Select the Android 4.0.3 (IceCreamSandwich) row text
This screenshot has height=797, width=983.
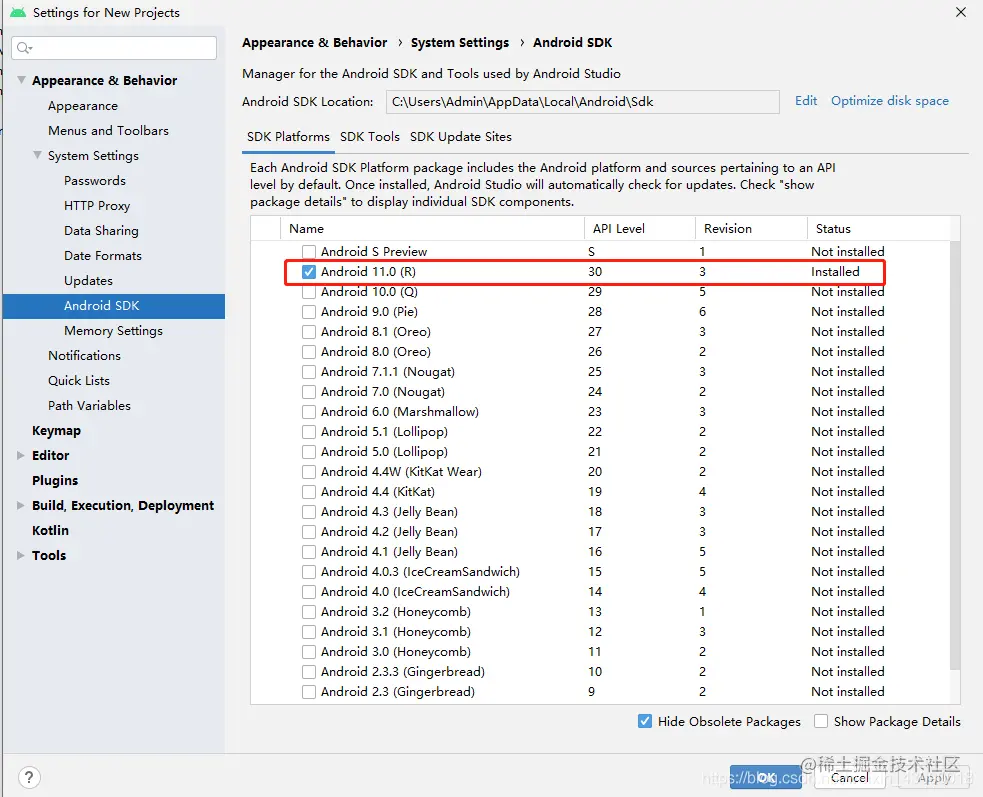pos(420,572)
